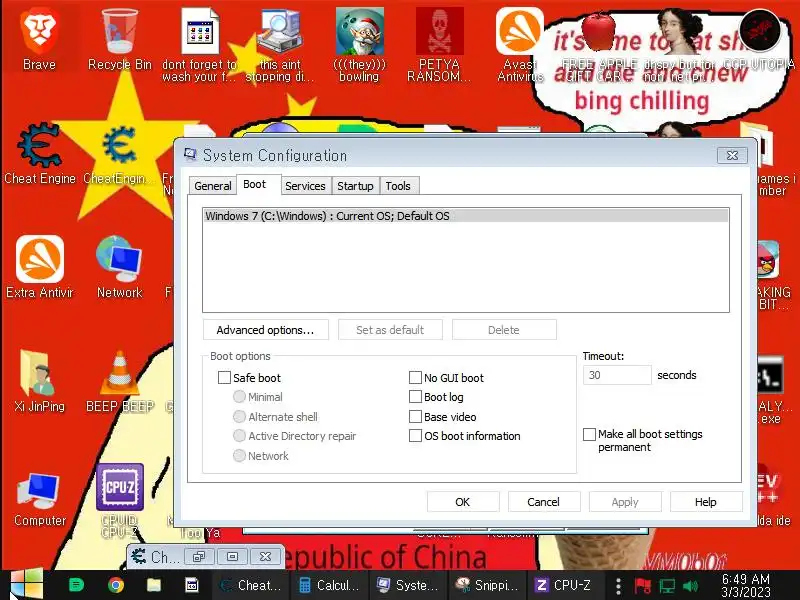Viewport: 800px width, 600px height.
Task: Select the Network safe boot radio button
Action: (x=239, y=455)
